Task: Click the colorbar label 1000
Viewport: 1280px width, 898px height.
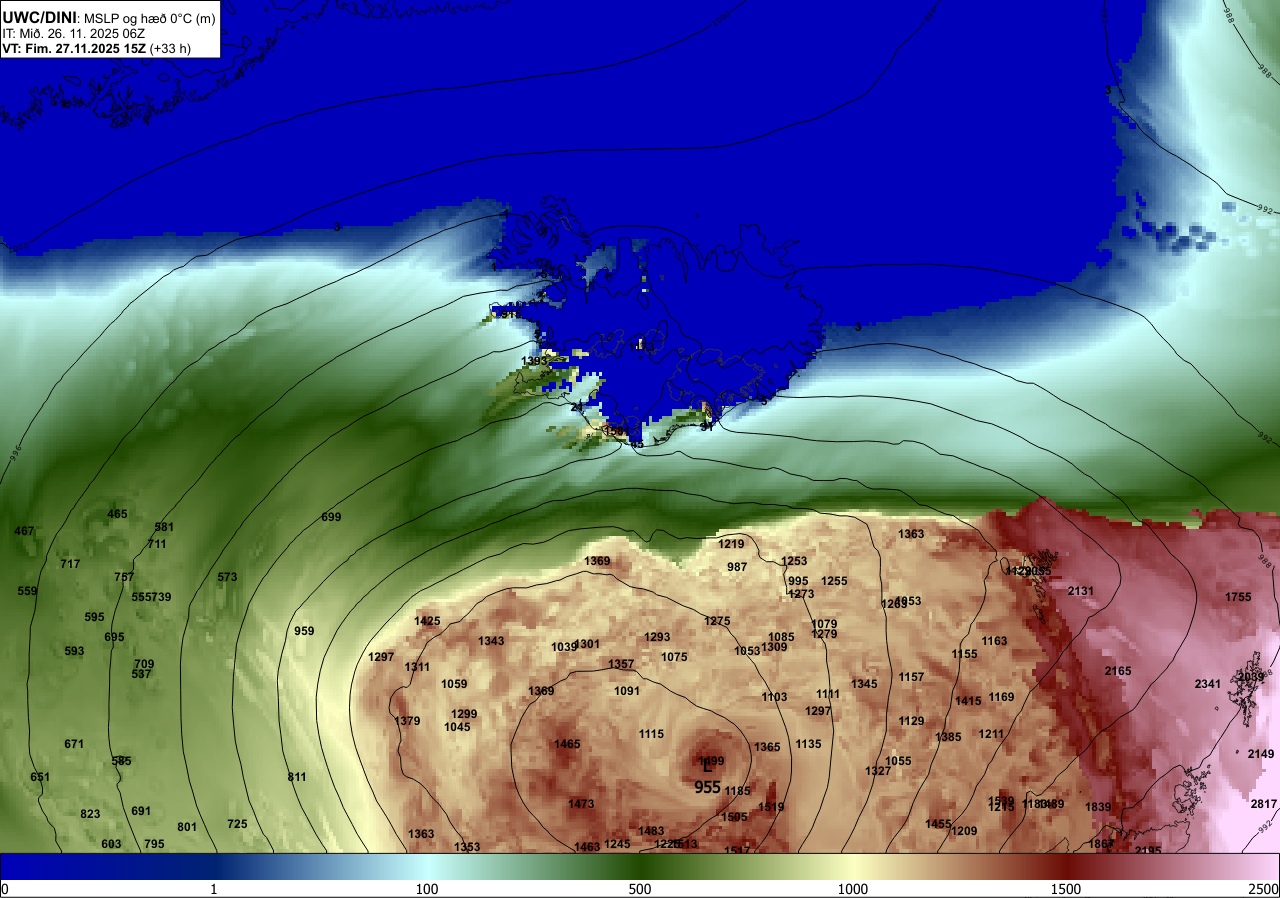Action: (853, 889)
